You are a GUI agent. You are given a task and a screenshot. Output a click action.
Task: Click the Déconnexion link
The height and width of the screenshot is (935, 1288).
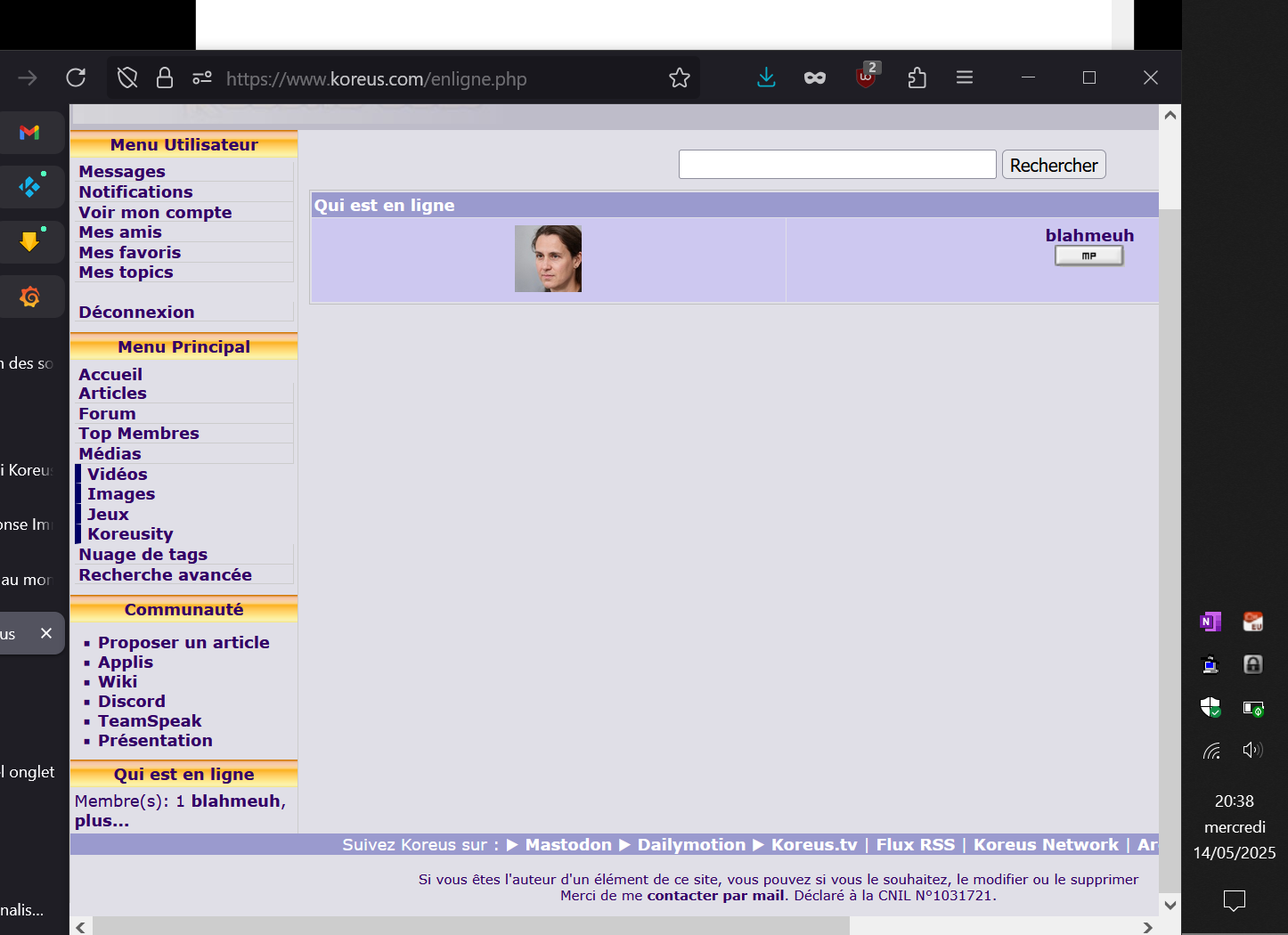tap(136, 313)
